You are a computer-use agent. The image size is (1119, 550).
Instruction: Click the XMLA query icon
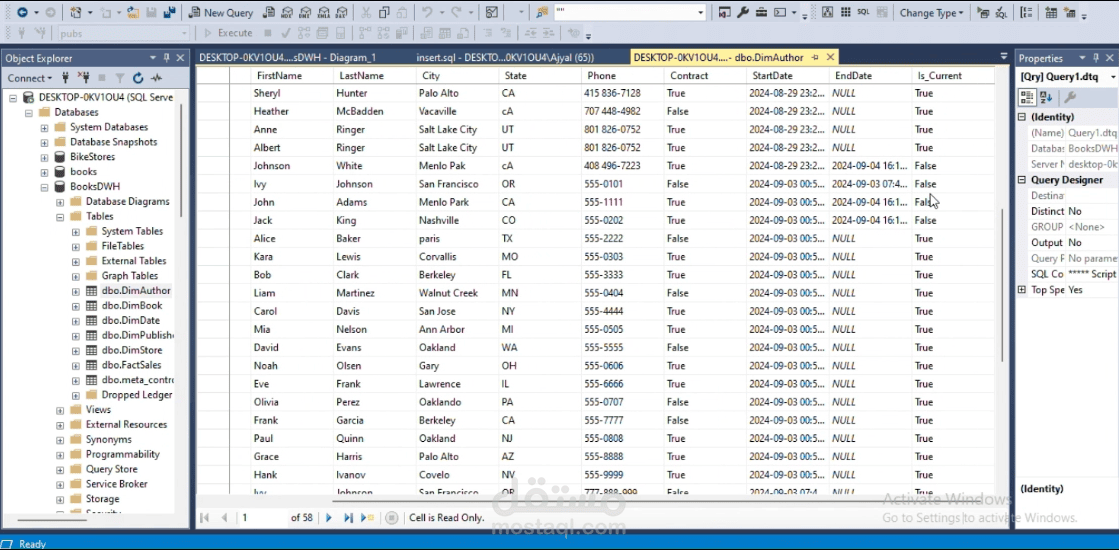(323, 13)
